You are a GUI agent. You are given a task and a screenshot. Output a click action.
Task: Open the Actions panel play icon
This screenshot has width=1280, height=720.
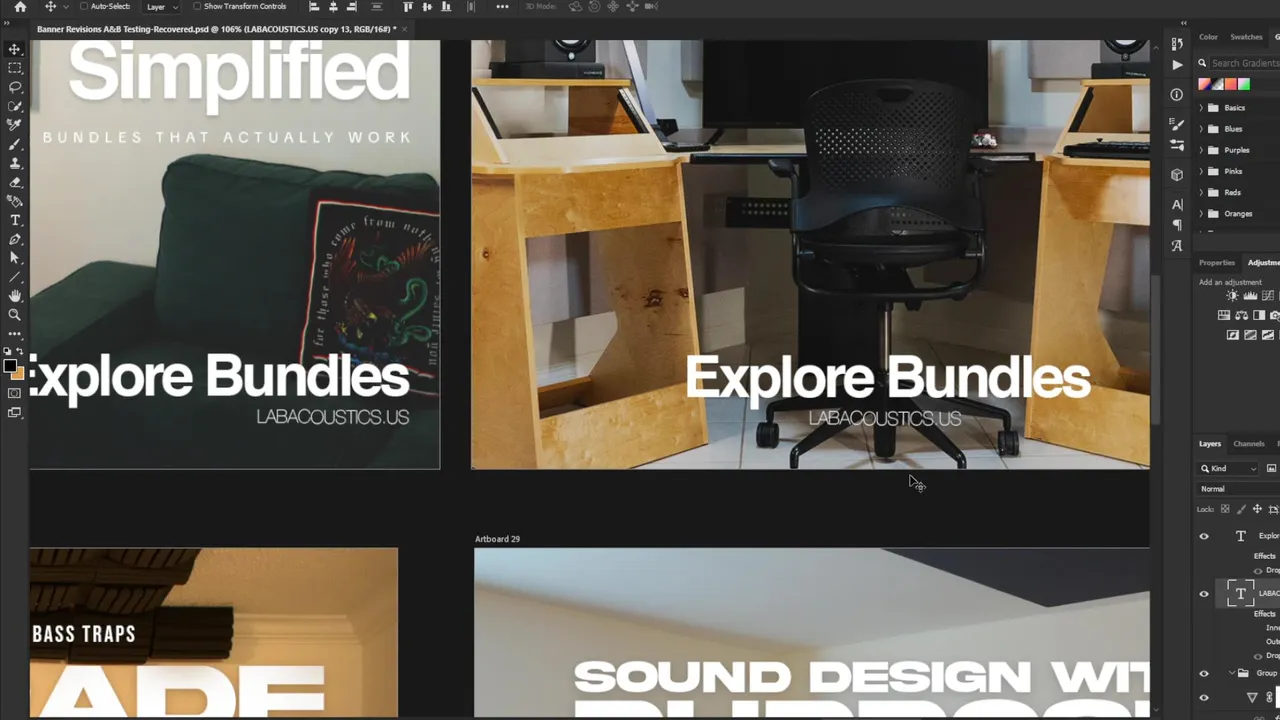1177,64
